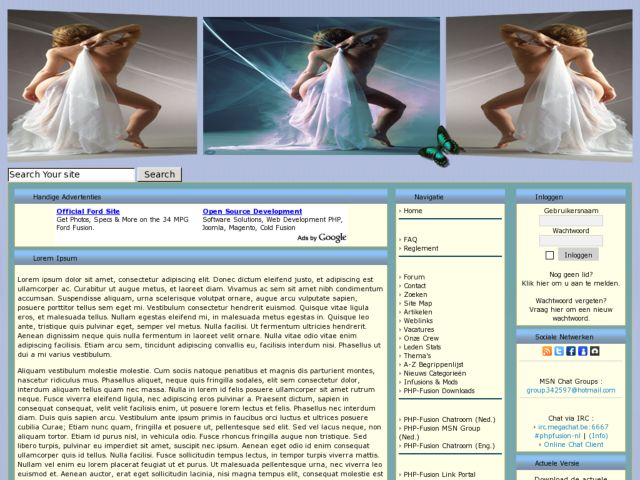
Task: Open PHP-Fusion Chatroom (Ned.) link
Action: point(449,420)
